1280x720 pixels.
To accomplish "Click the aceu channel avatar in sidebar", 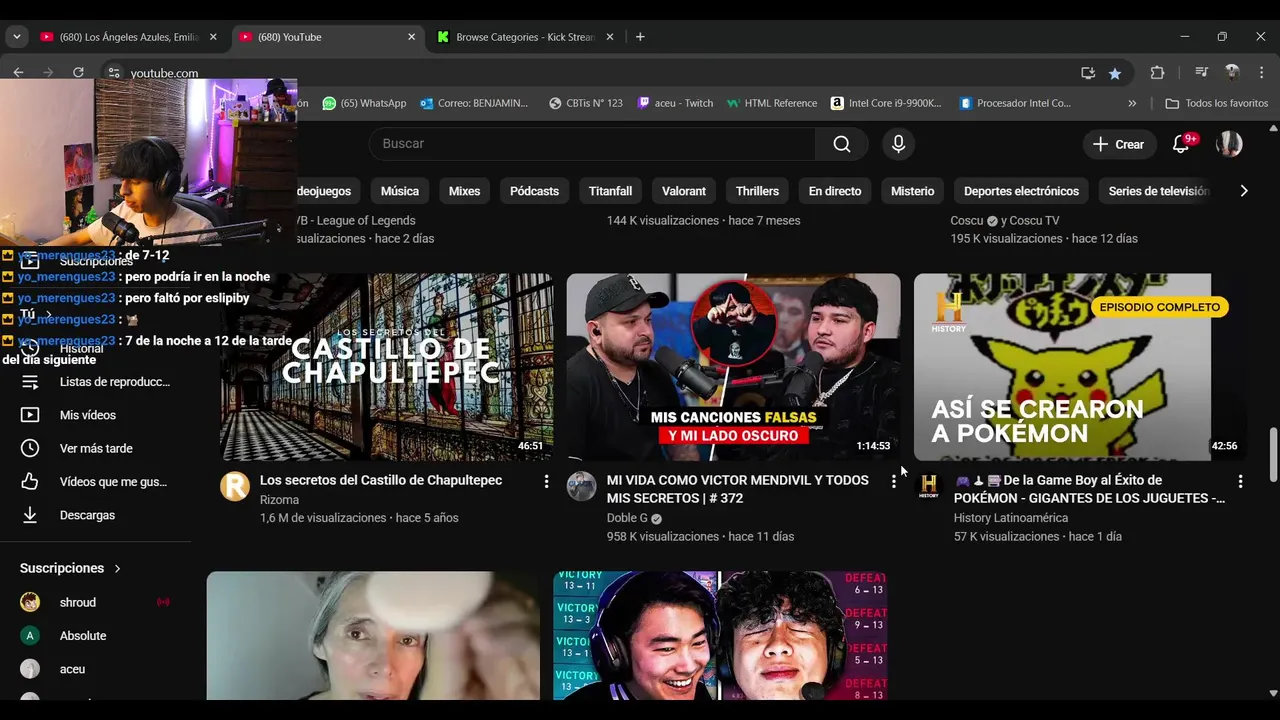I will point(30,669).
